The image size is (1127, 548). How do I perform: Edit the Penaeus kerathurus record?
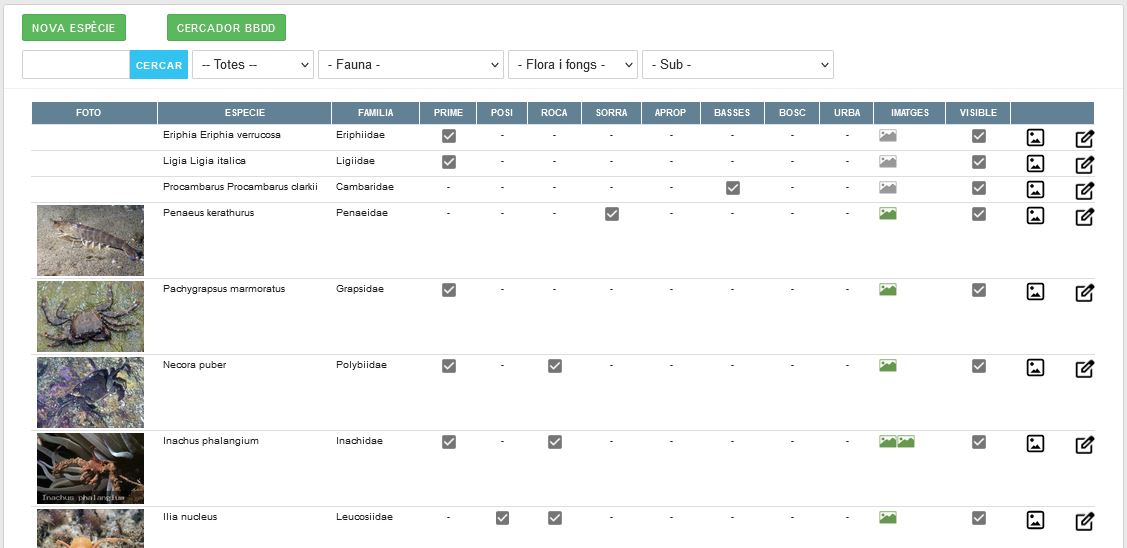(x=1084, y=217)
